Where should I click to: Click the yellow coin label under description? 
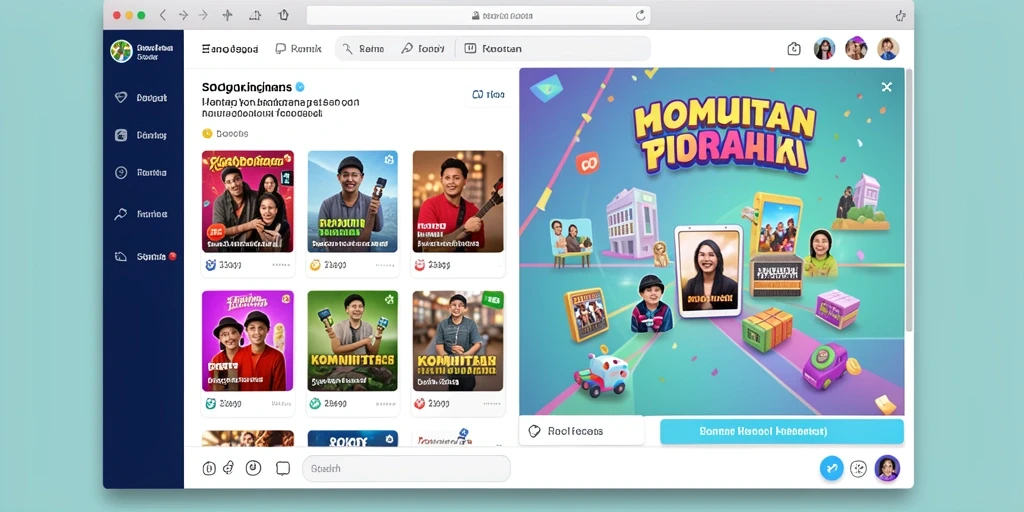[x=225, y=133]
